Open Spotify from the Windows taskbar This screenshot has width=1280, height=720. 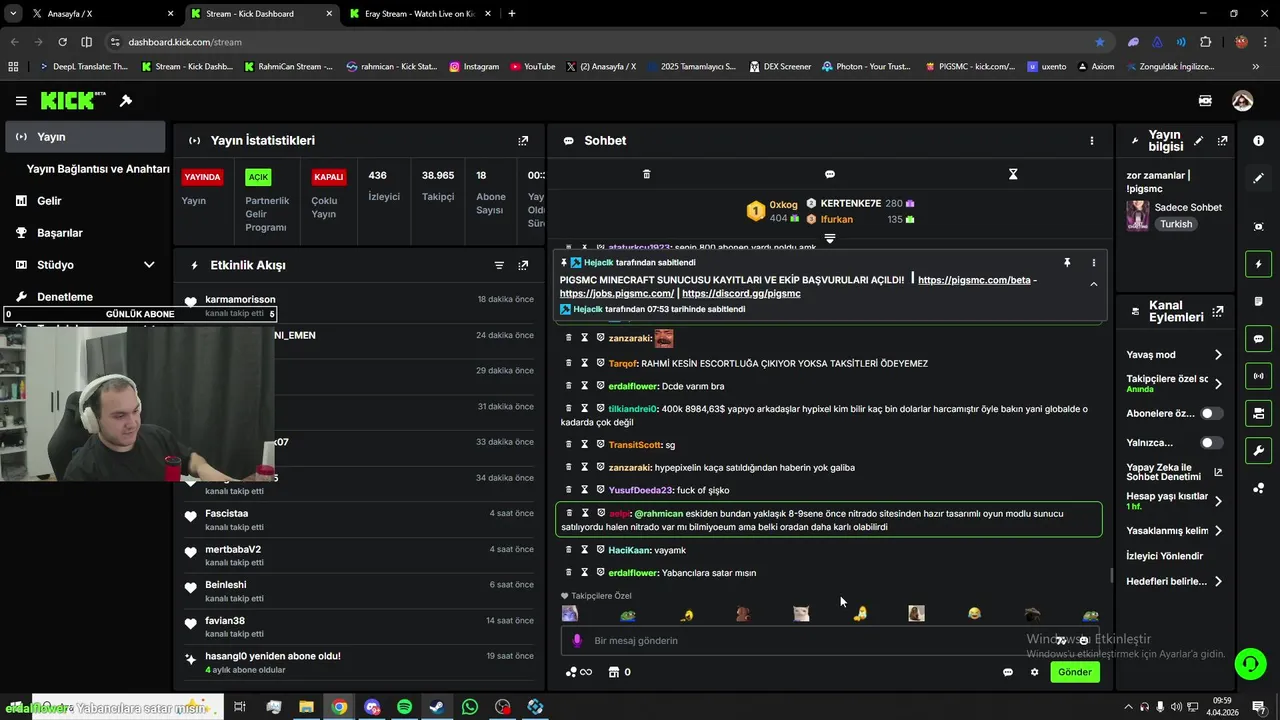point(404,707)
